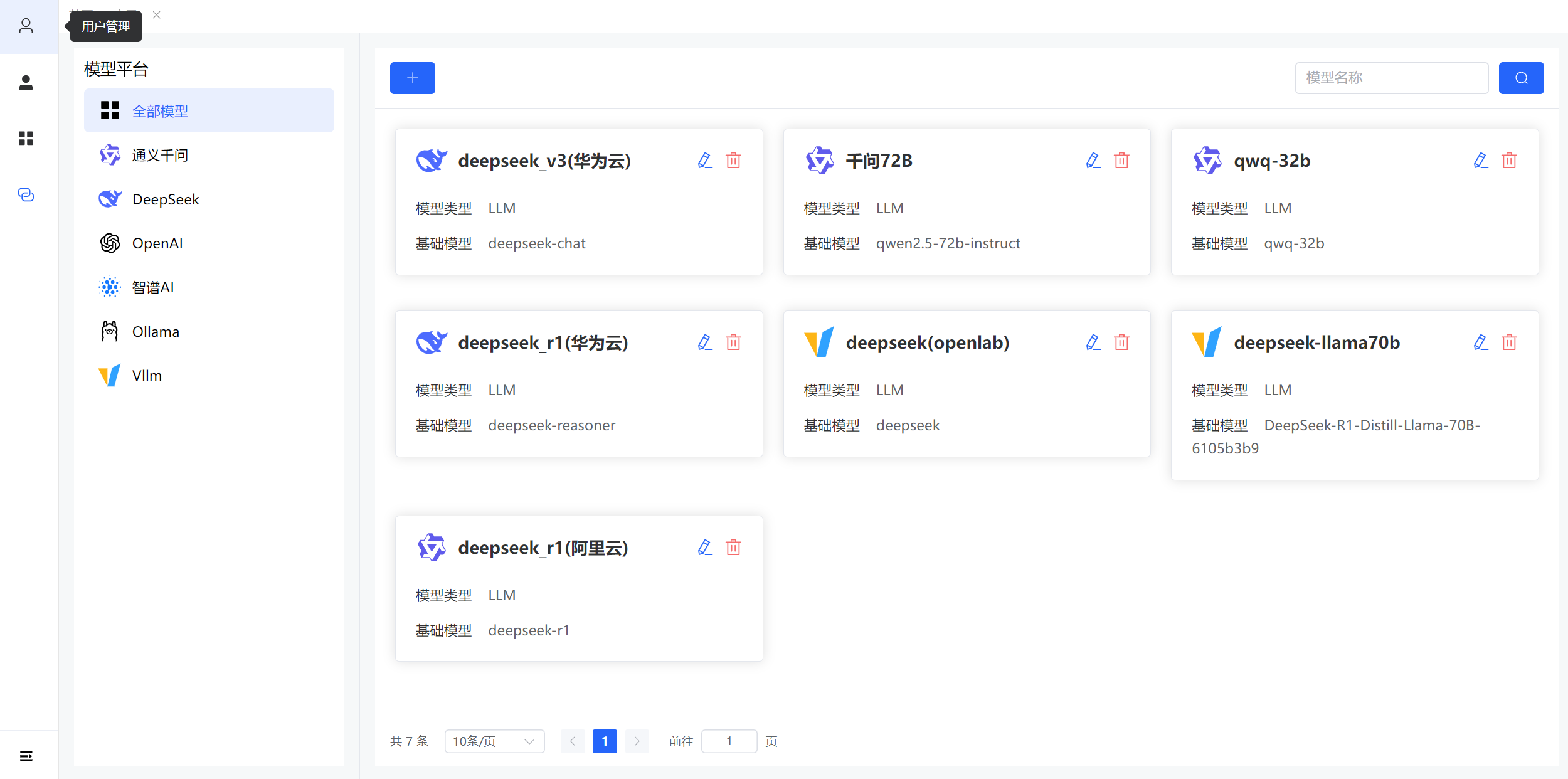Screen dimensions: 1568x779
Task: Click the deepseek(openlab) Vllm logo
Action: coord(819,342)
